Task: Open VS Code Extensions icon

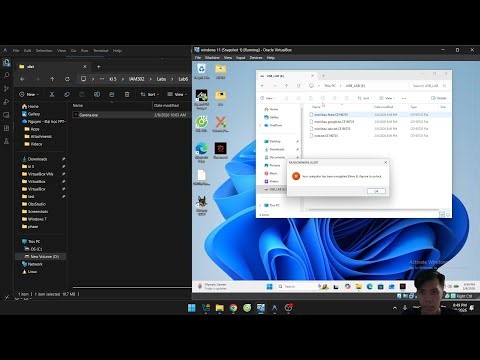Action: (6, 128)
